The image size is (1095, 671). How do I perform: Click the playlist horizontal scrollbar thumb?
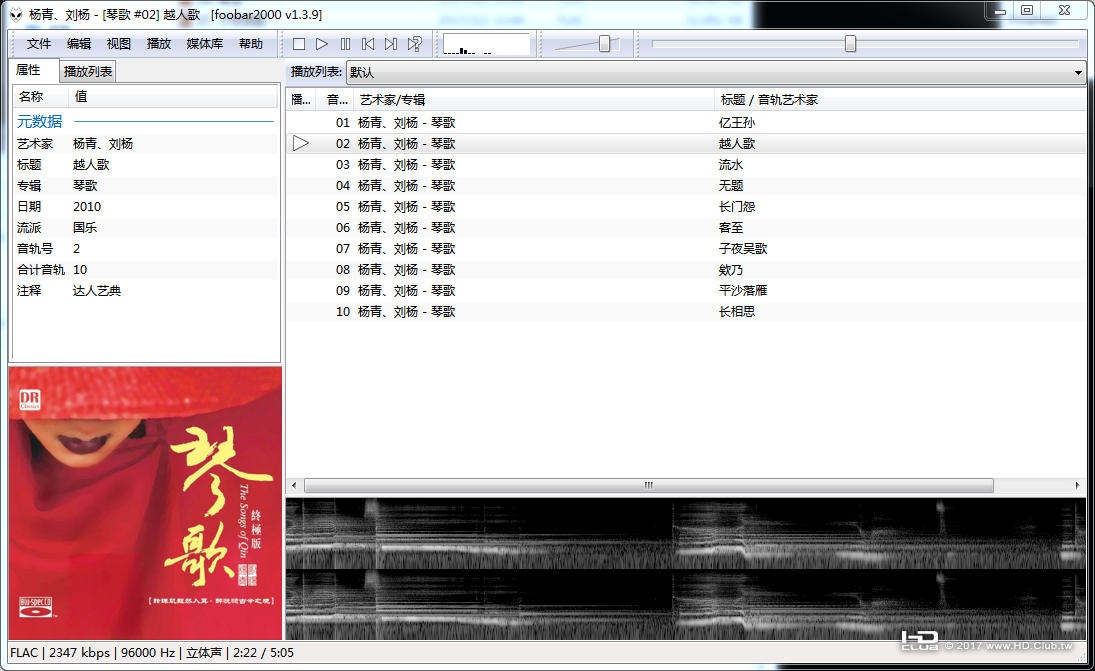coord(649,485)
